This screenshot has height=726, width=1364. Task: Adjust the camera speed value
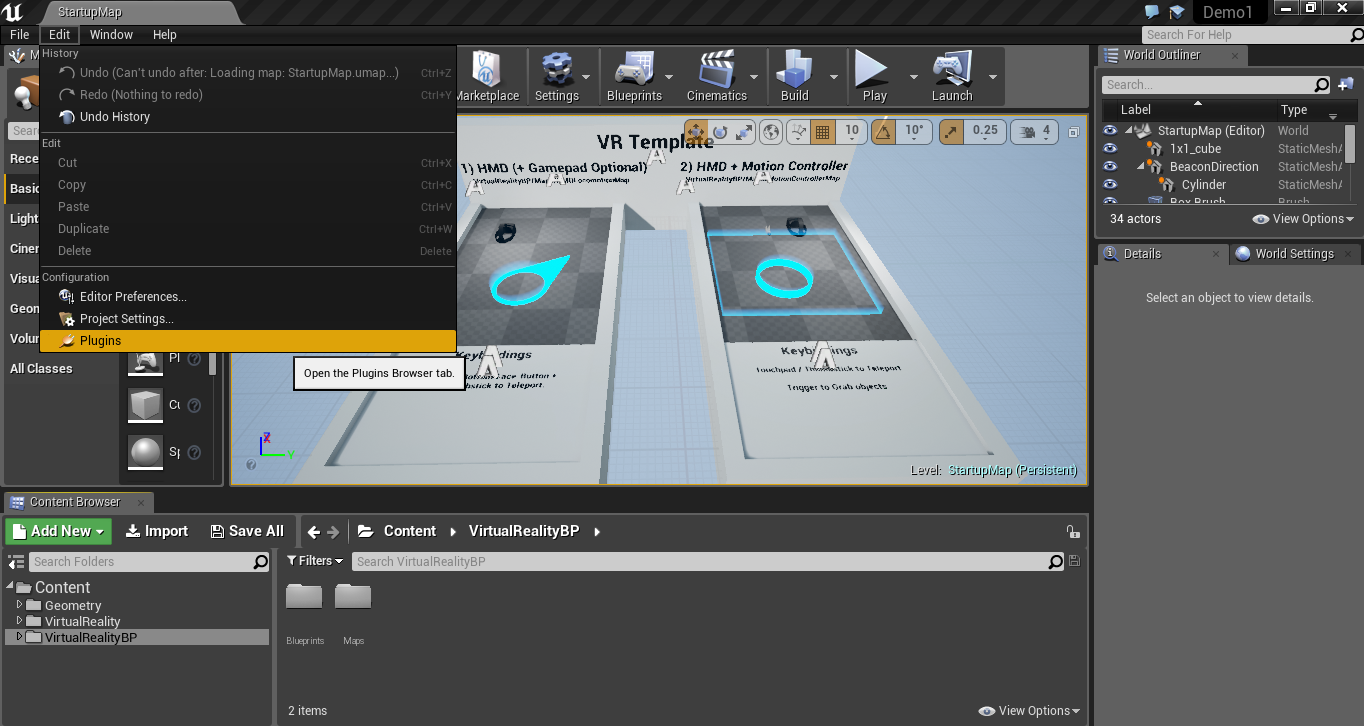pyautogui.click(x=1034, y=131)
